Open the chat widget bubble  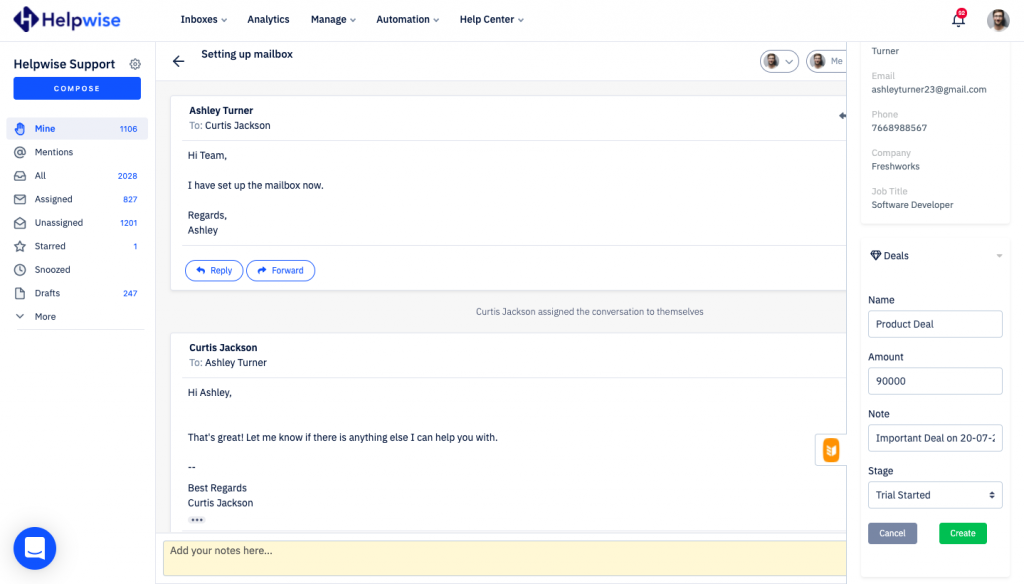35,548
